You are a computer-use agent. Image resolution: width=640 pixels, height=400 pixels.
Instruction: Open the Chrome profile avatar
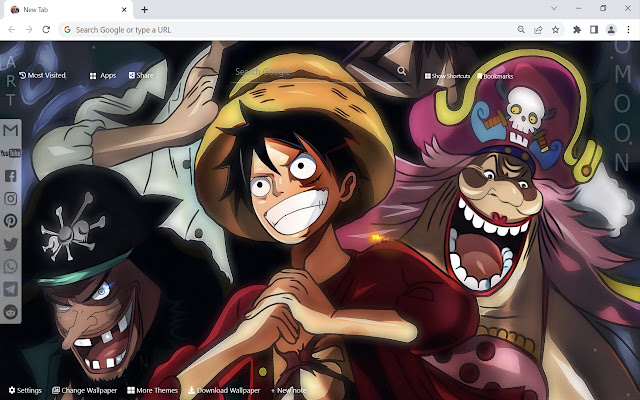click(611, 29)
